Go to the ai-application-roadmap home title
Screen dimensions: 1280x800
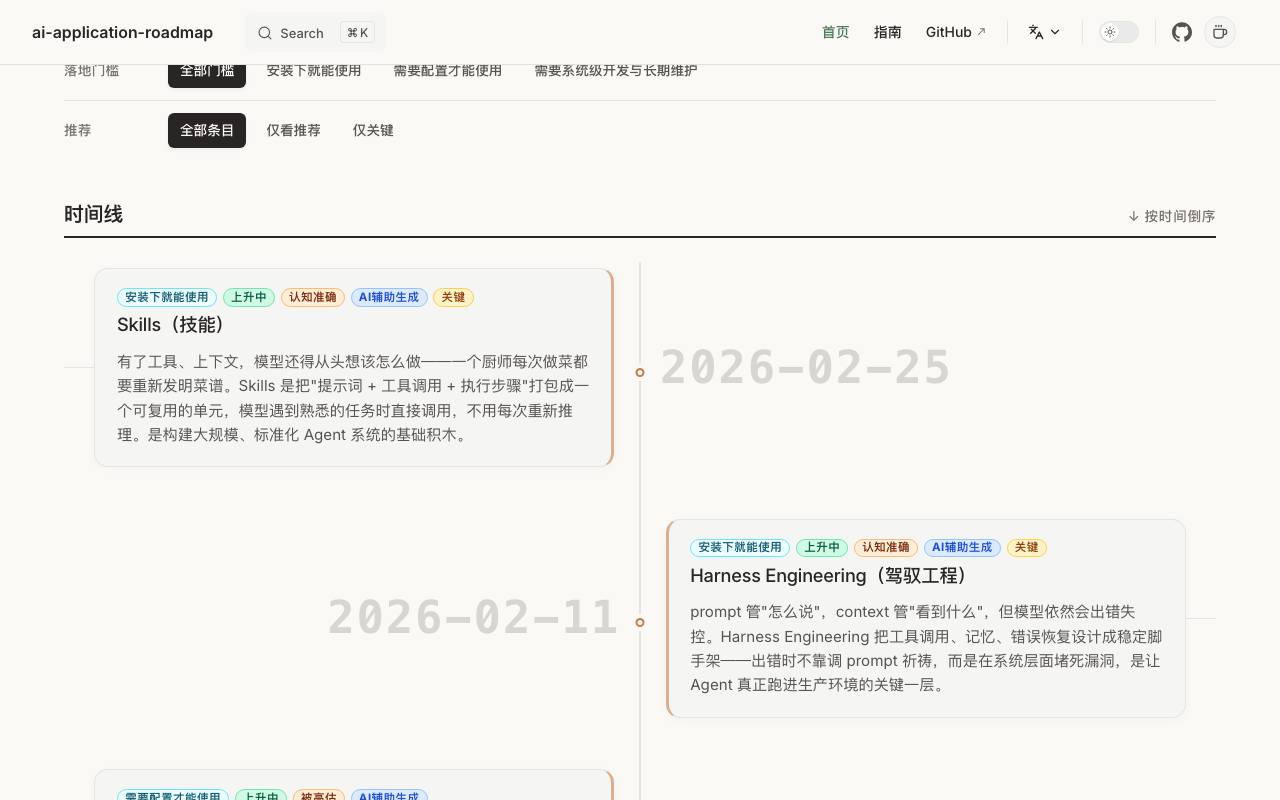coord(122,32)
